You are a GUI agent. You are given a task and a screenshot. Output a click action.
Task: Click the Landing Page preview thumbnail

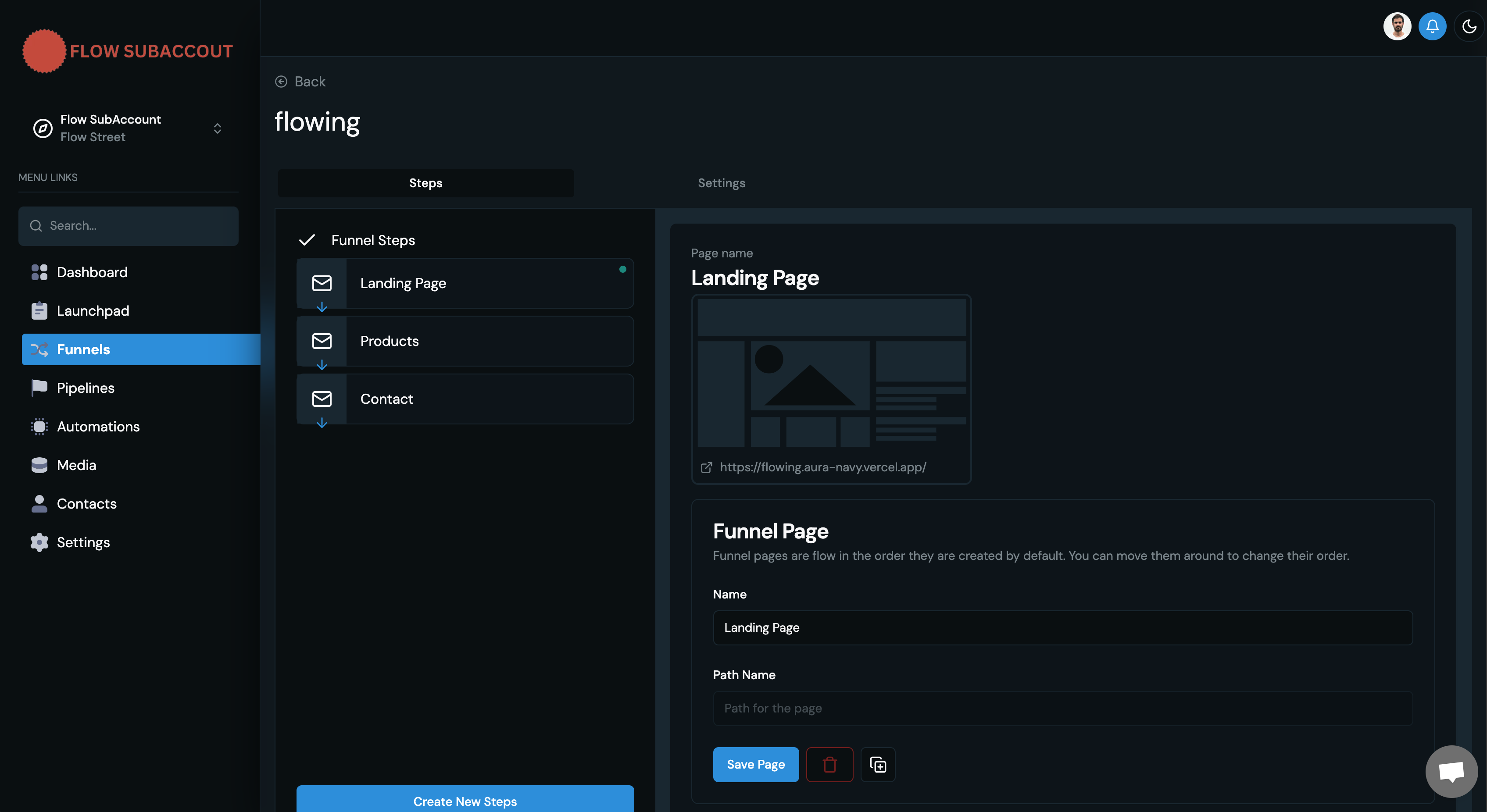point(831,373)
